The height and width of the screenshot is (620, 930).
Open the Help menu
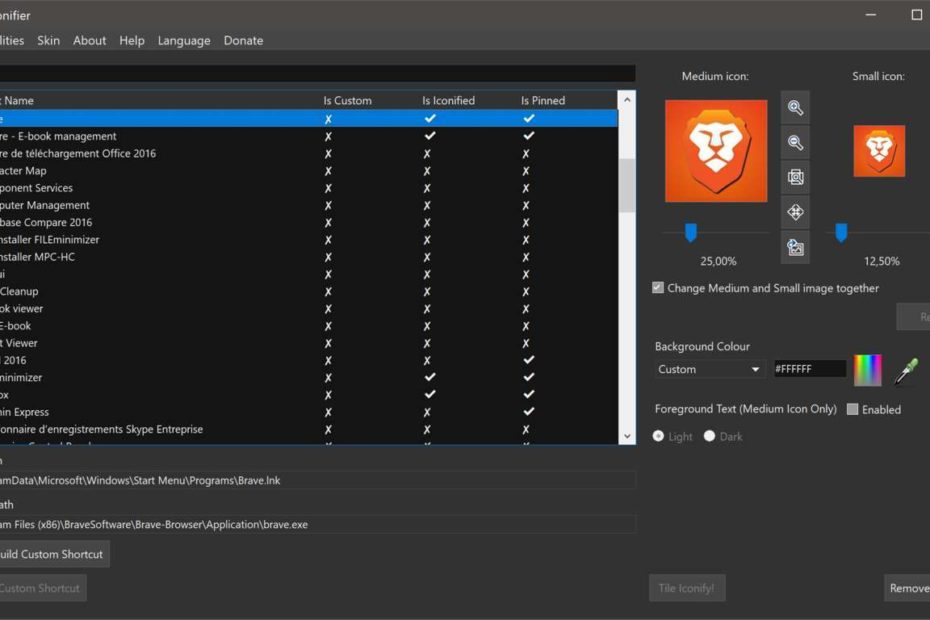coord(132,40)
